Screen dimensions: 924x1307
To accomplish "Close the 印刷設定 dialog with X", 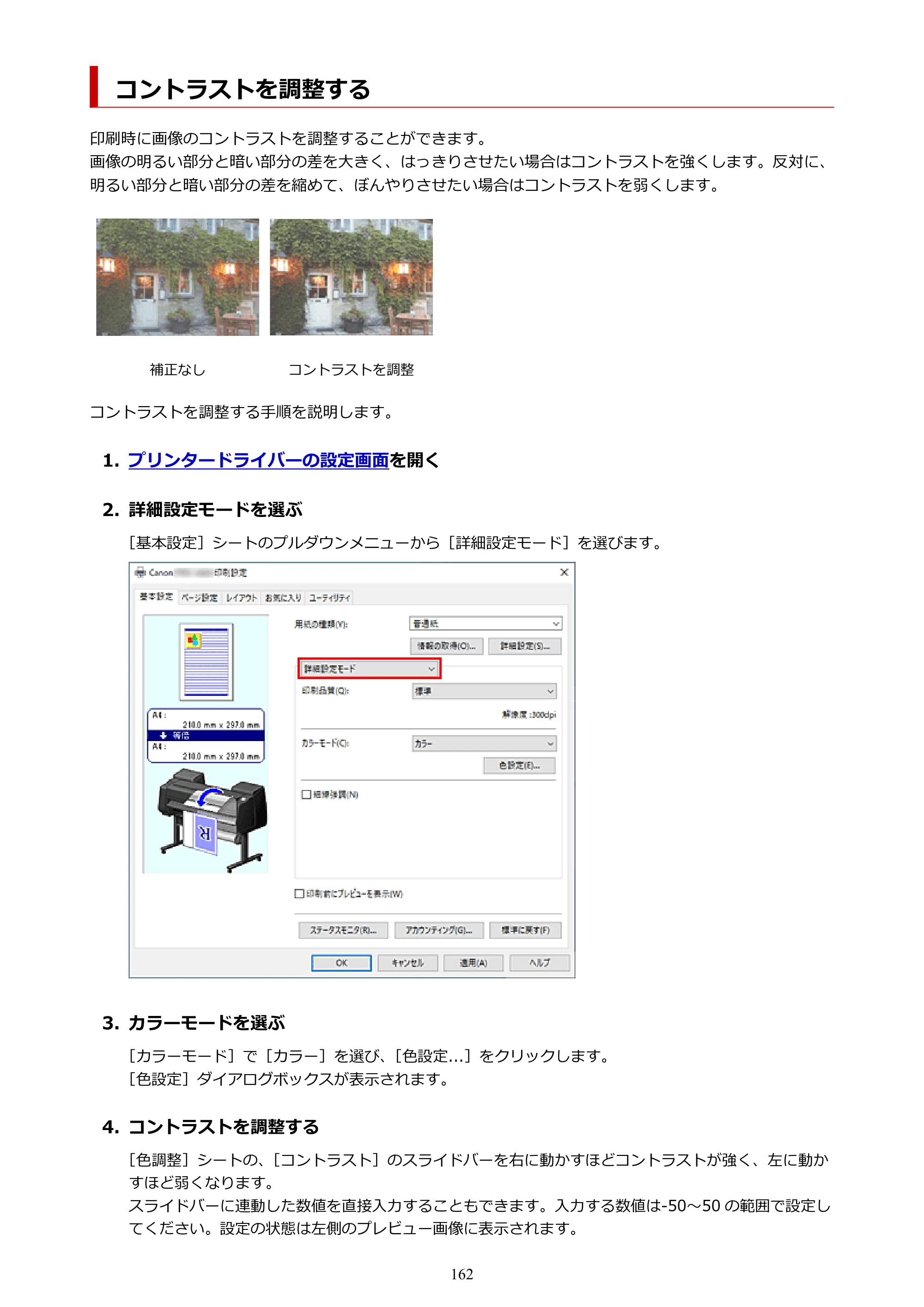I will [564, 572].
